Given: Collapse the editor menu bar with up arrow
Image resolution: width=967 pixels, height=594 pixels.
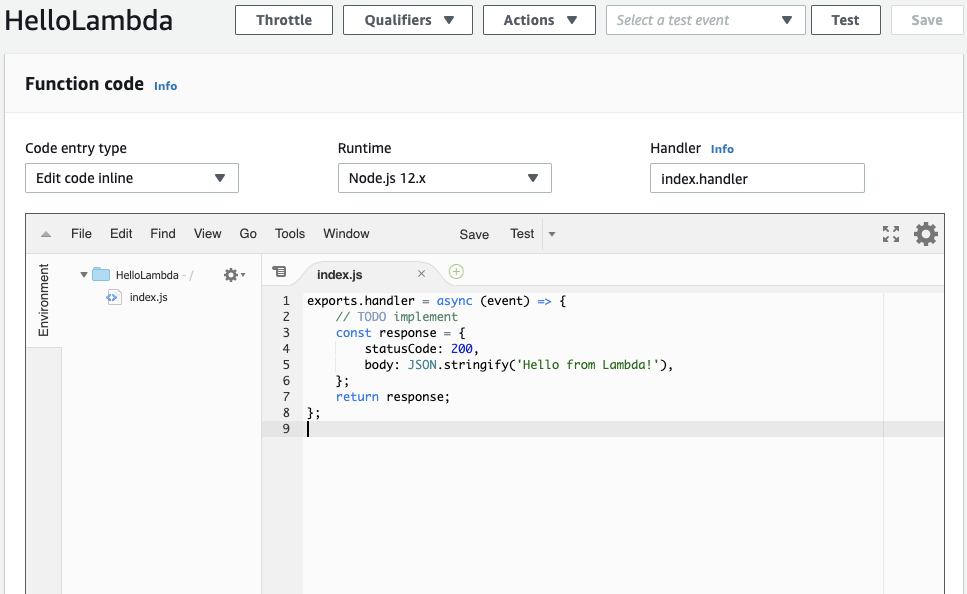Looking at the screenshot, I should (x=46, y=234).
